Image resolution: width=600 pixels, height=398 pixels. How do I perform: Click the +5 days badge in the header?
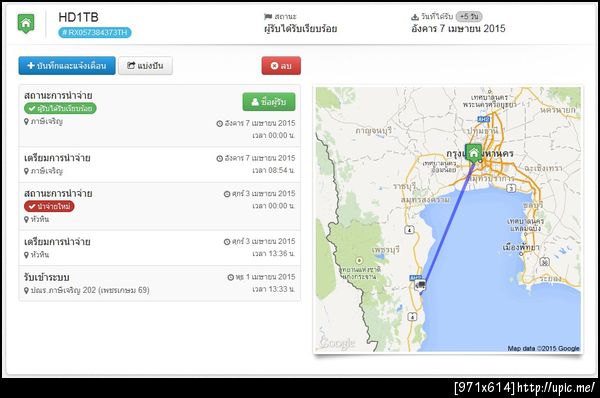469,16
